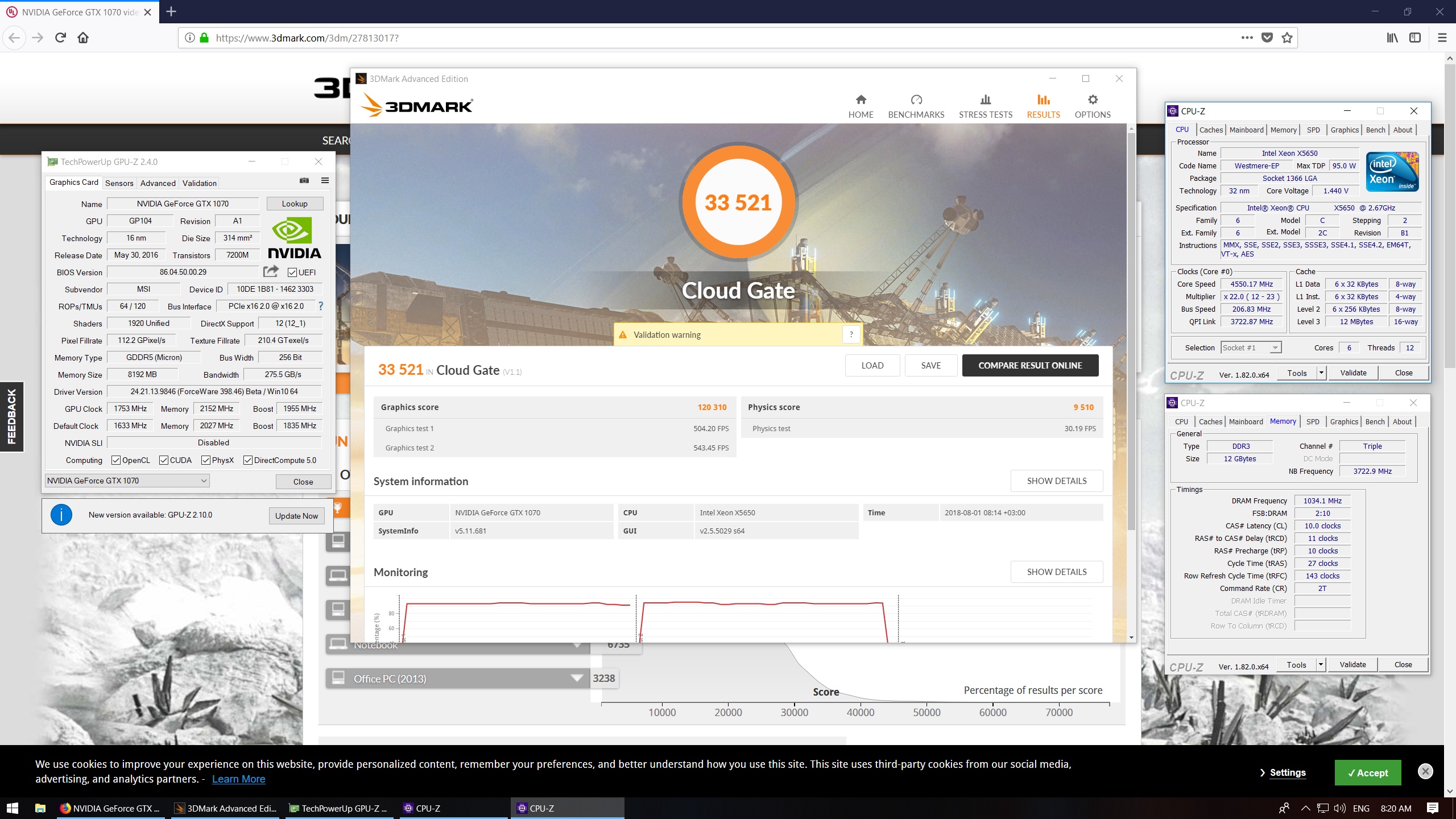
Task: Click the volume icon in system tray
Action: tap(1340, 808)
